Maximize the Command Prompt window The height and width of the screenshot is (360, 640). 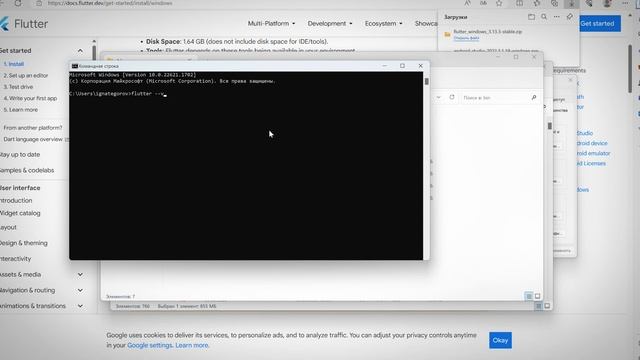pos(402,66)
